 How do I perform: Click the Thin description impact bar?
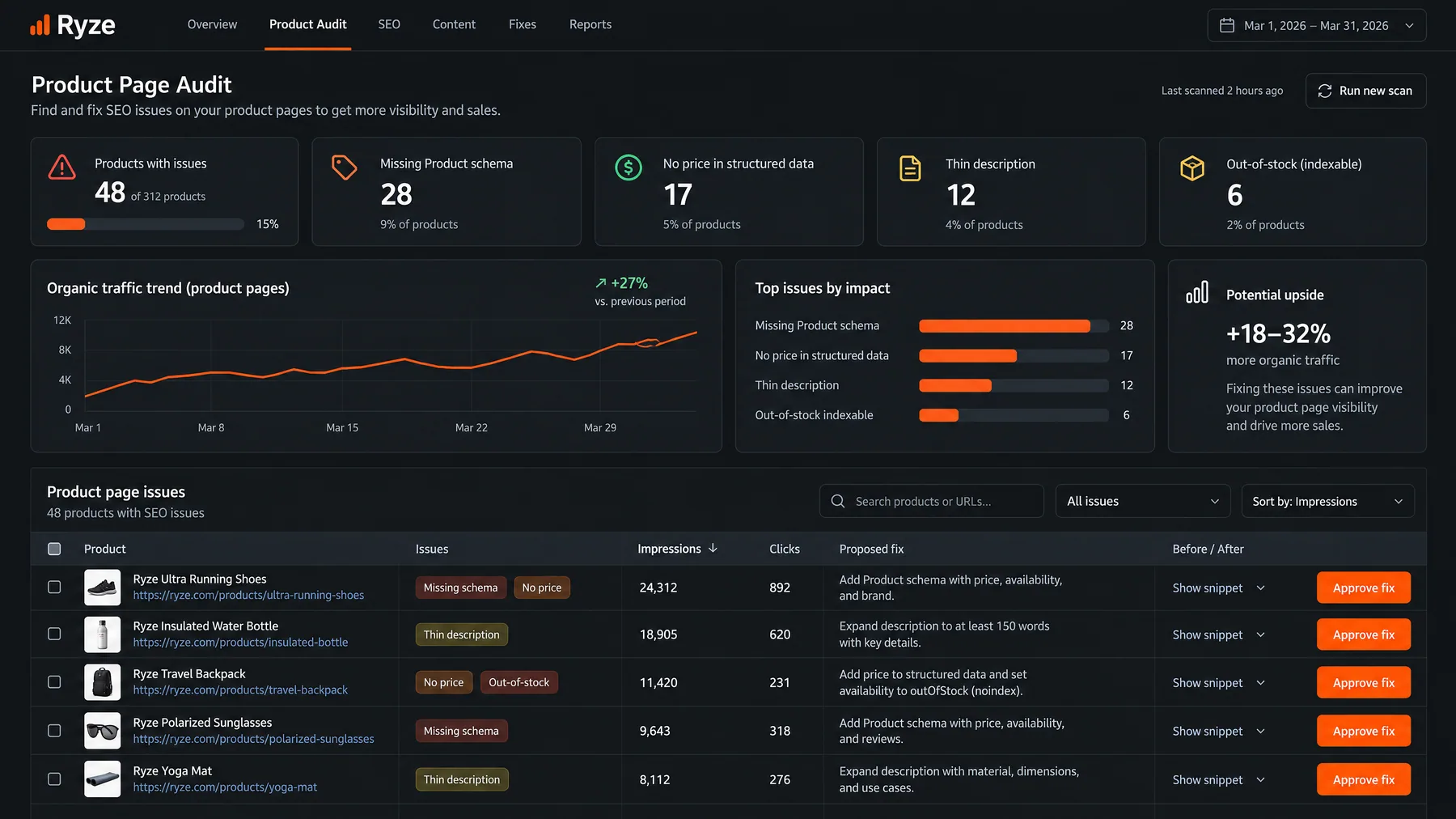coord(1014,385)
